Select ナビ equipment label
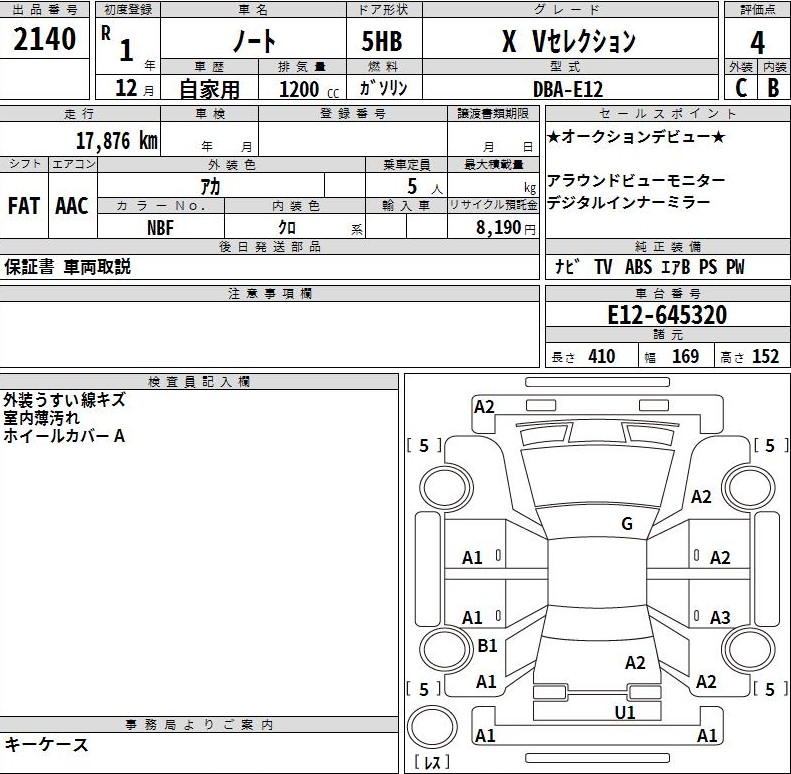This screenshot has width=791, height=774. click(568, 266)
